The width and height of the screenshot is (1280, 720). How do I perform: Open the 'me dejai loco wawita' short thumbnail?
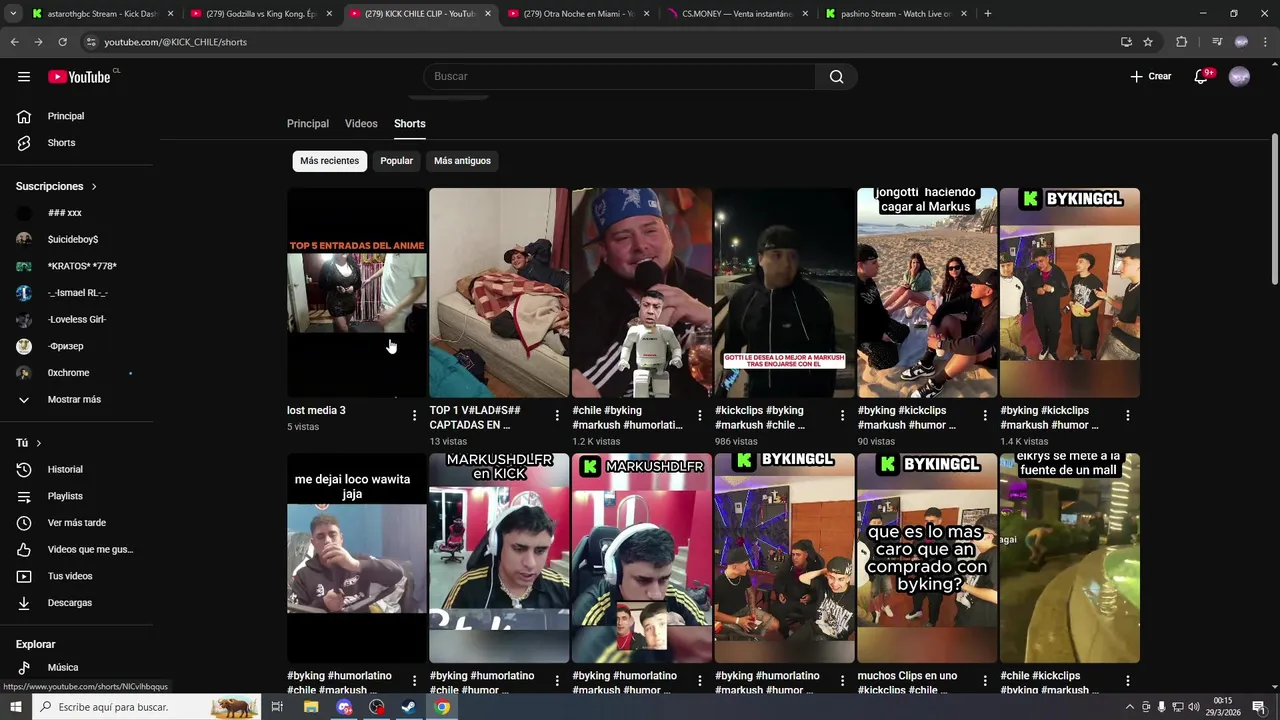coord(357,558)
